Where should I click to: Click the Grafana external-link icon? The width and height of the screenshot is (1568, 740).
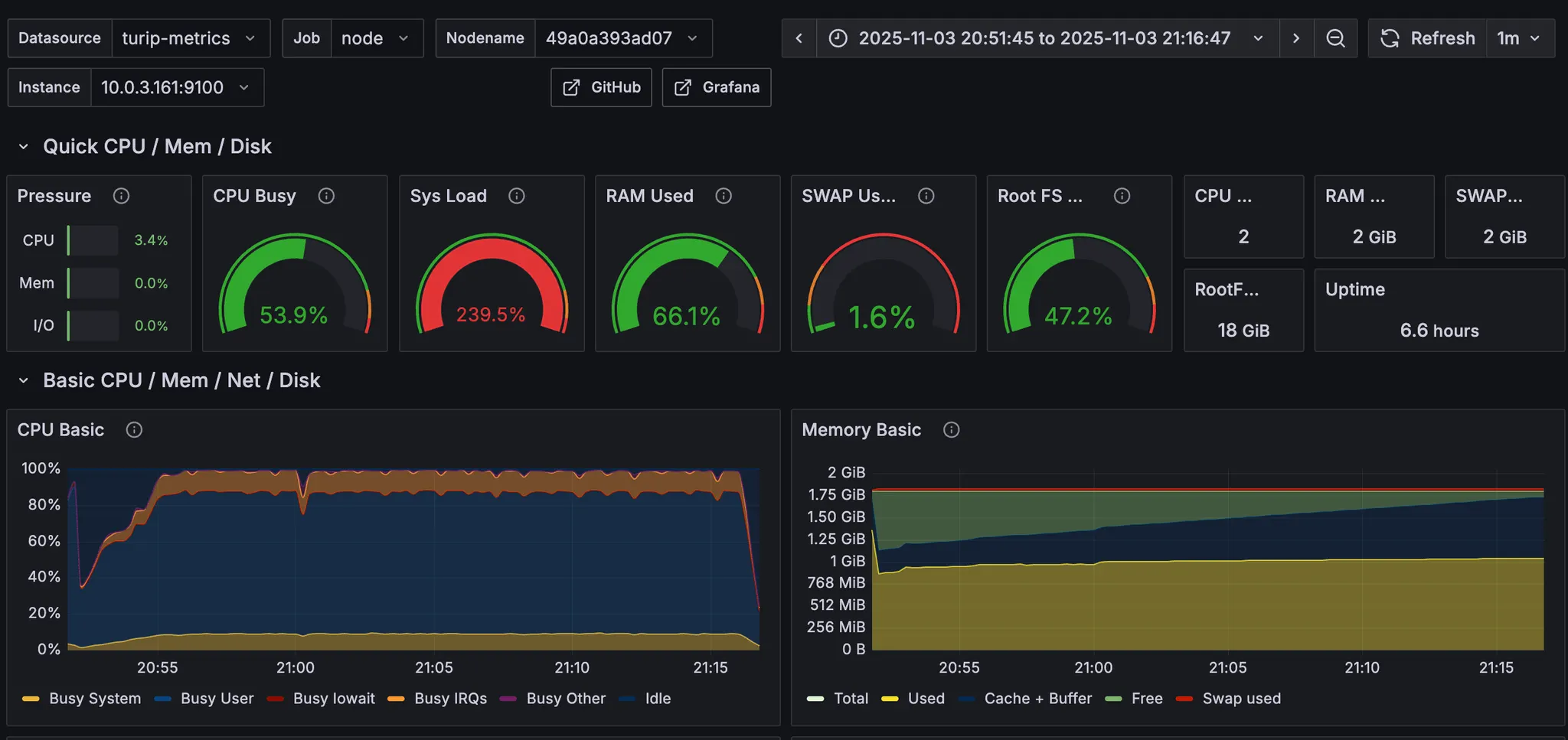point(682,87)
